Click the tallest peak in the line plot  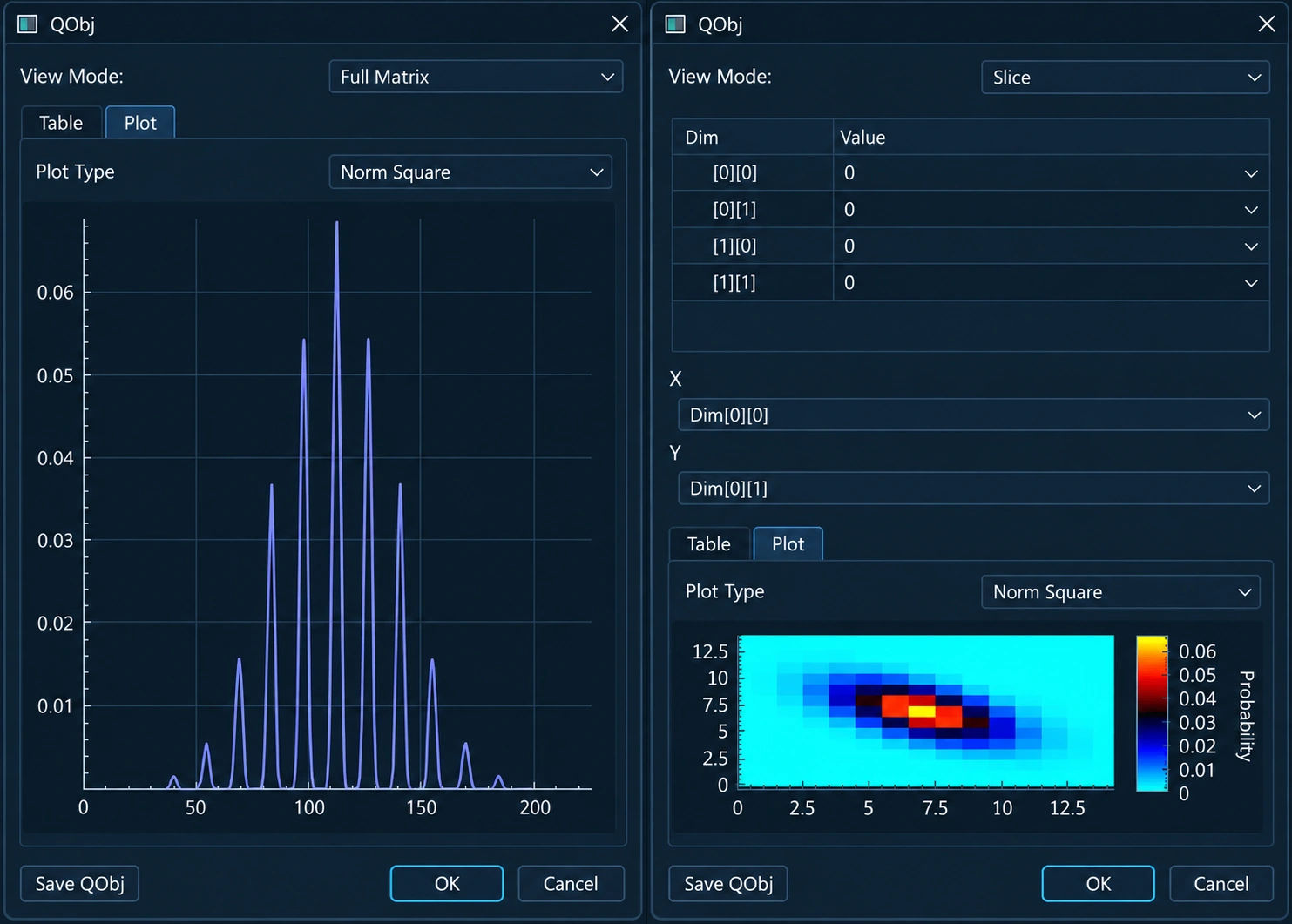[337, 223]
